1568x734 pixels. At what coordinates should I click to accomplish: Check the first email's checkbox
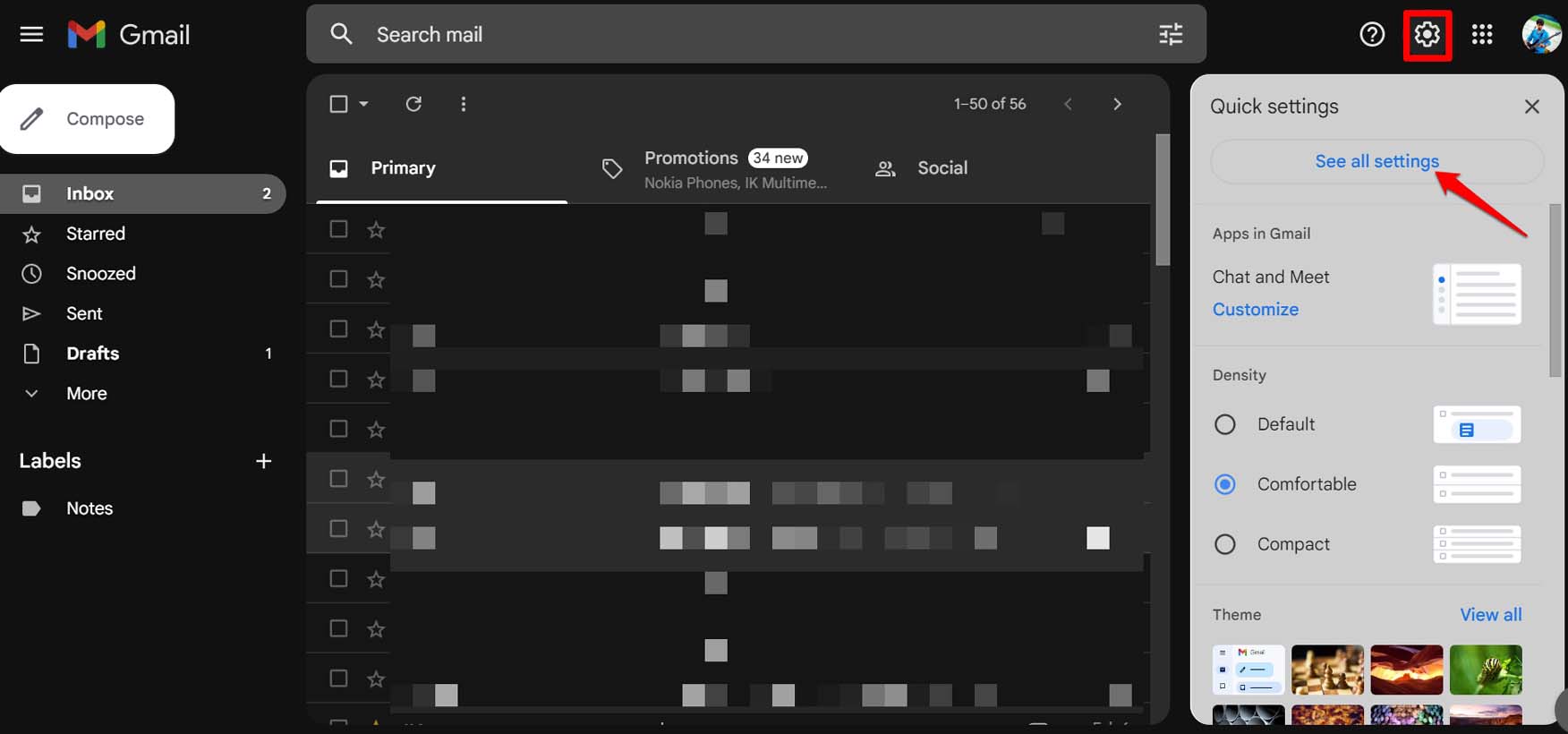tap(338, 229)
